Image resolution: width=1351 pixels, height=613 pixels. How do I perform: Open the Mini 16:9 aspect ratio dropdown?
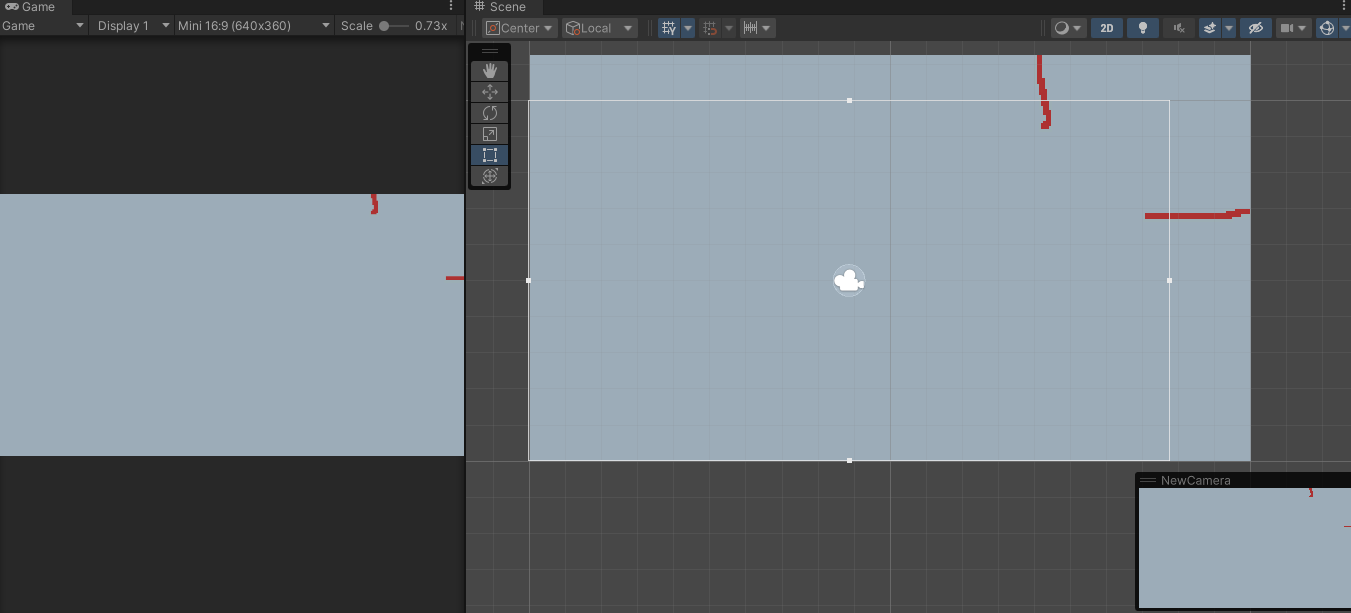coord(248,25)
